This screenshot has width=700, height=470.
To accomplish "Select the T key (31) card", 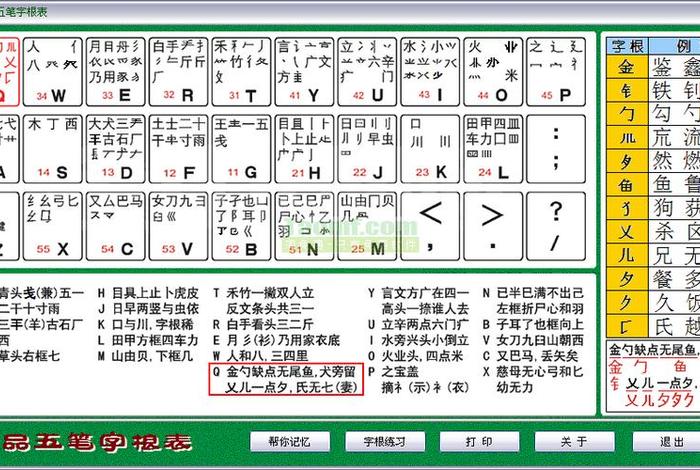I will (x=242, y=72).
